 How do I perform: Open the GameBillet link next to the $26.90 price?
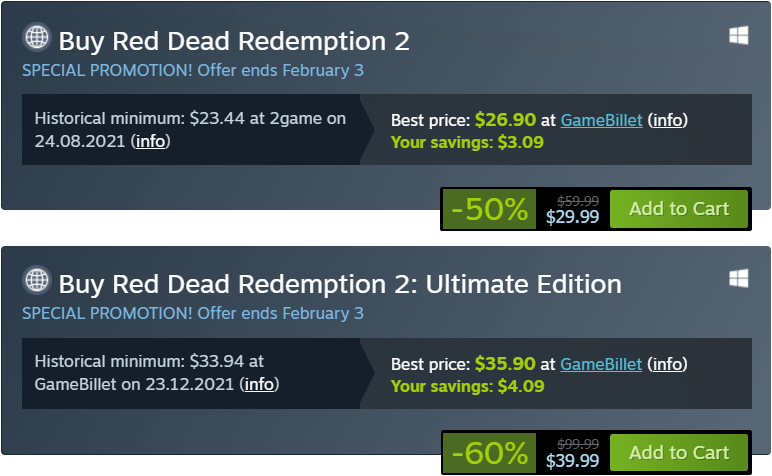click(601, 120)
